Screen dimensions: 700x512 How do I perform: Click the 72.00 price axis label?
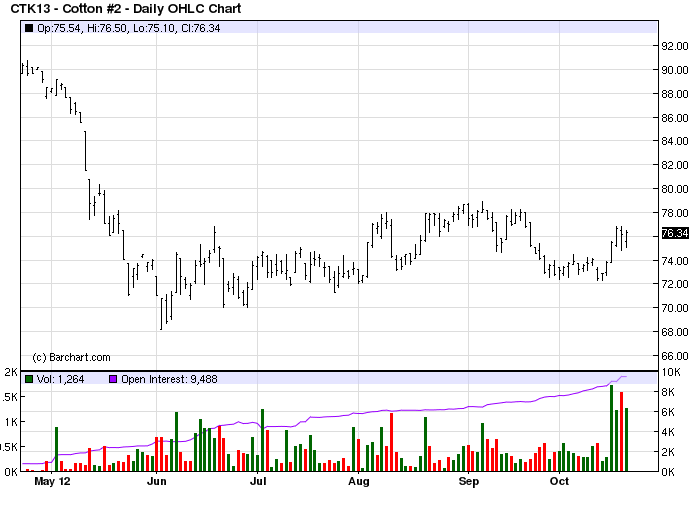(675, 284)
